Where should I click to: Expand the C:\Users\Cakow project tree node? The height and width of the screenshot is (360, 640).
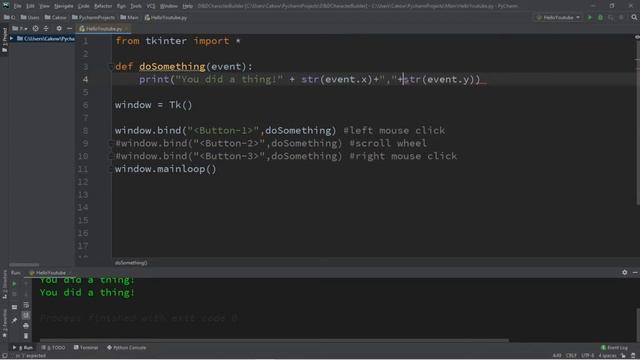point(11,39)
